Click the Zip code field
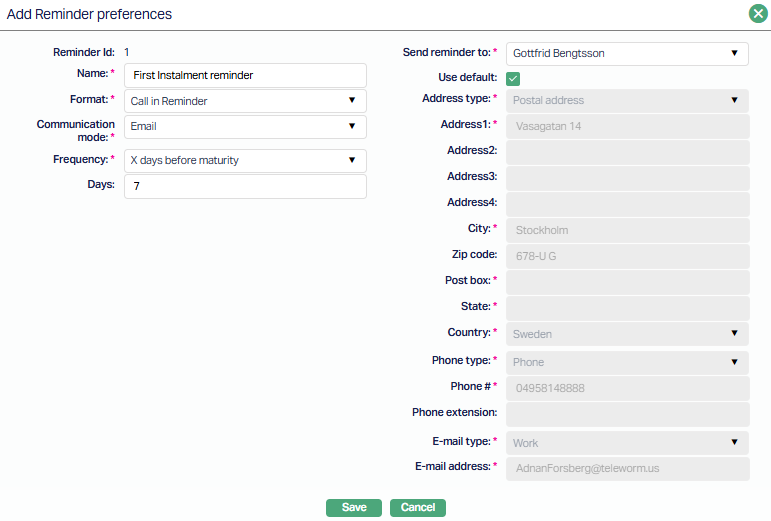 pos(627,257)
